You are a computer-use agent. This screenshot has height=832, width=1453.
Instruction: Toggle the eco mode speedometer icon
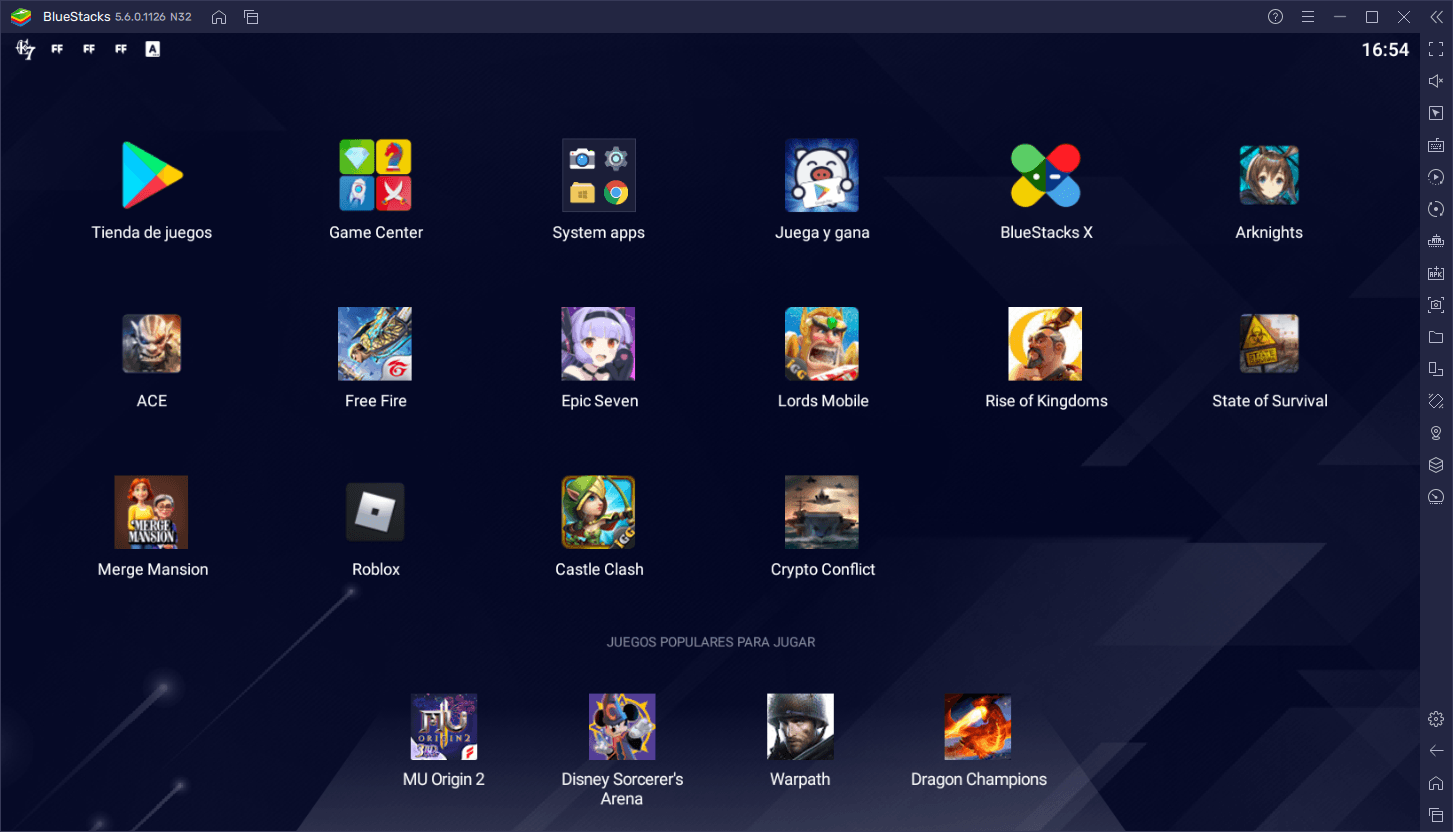[1436, 497]
